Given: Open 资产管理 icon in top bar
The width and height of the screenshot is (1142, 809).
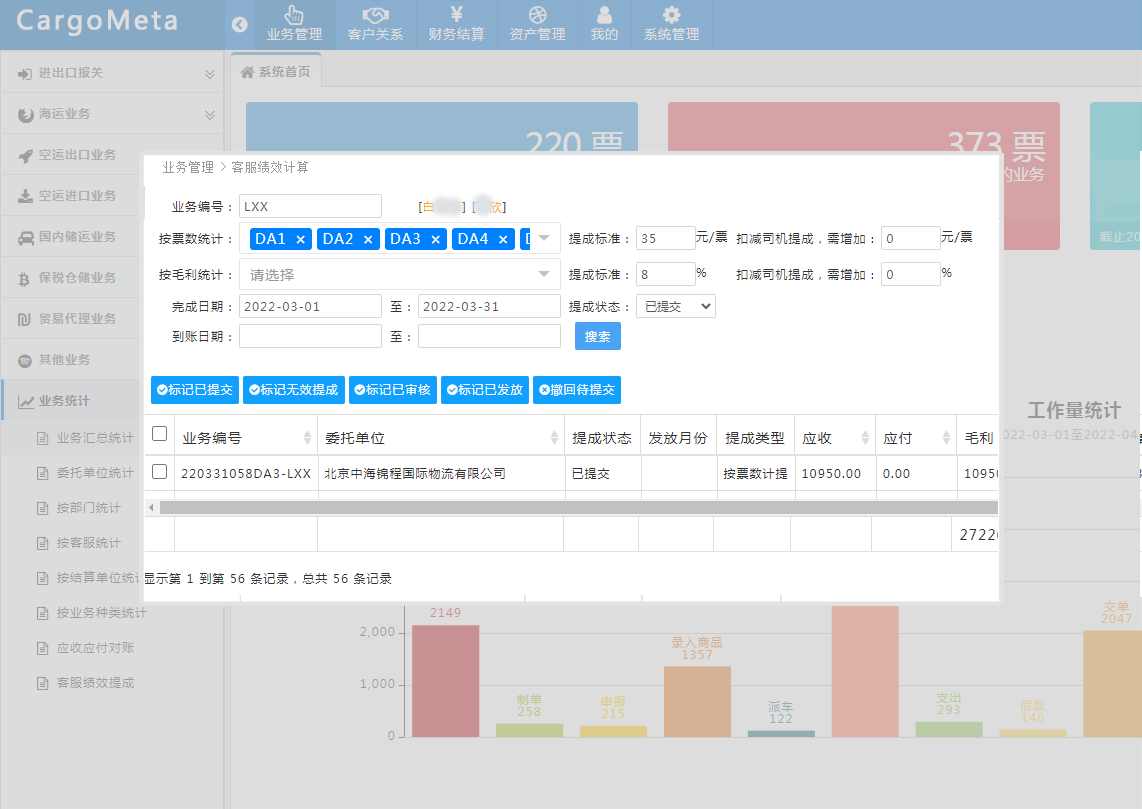Looking at the screenshot, I should coord(537,15).
